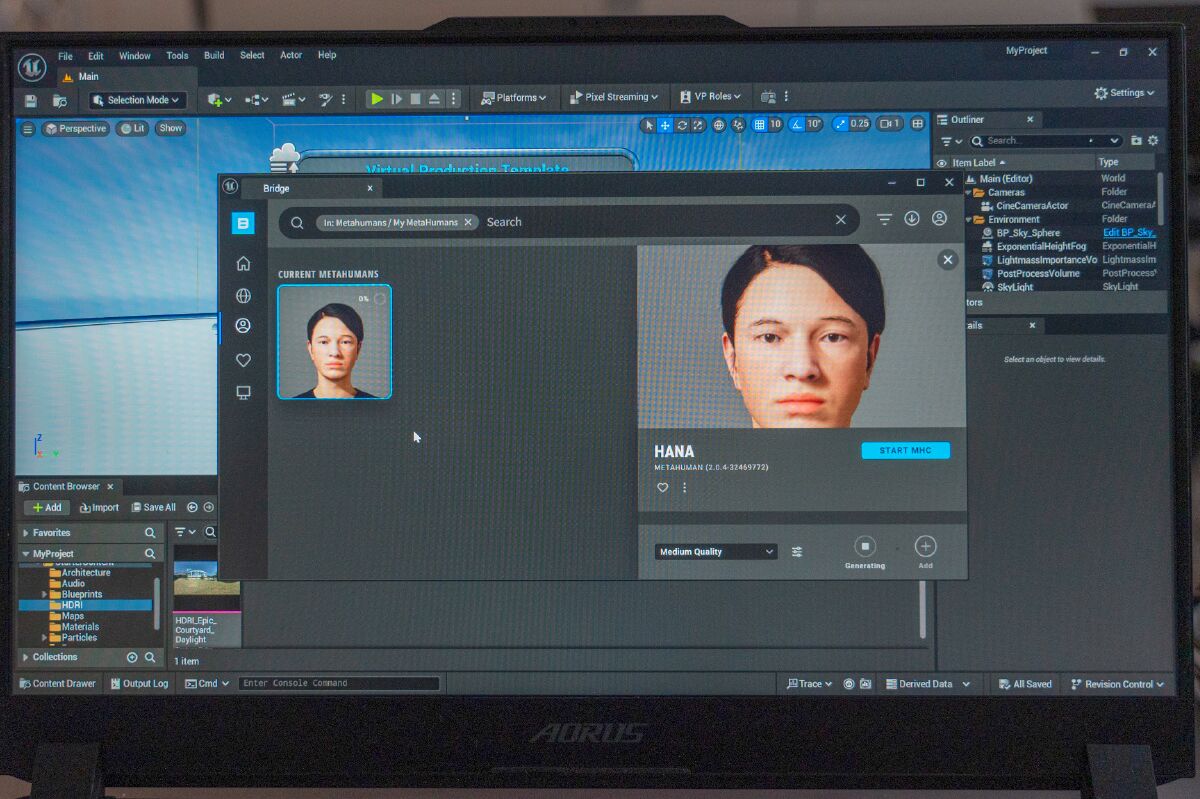
Task: Collapse the MyProject section
Action: click(x=26, y=554)
